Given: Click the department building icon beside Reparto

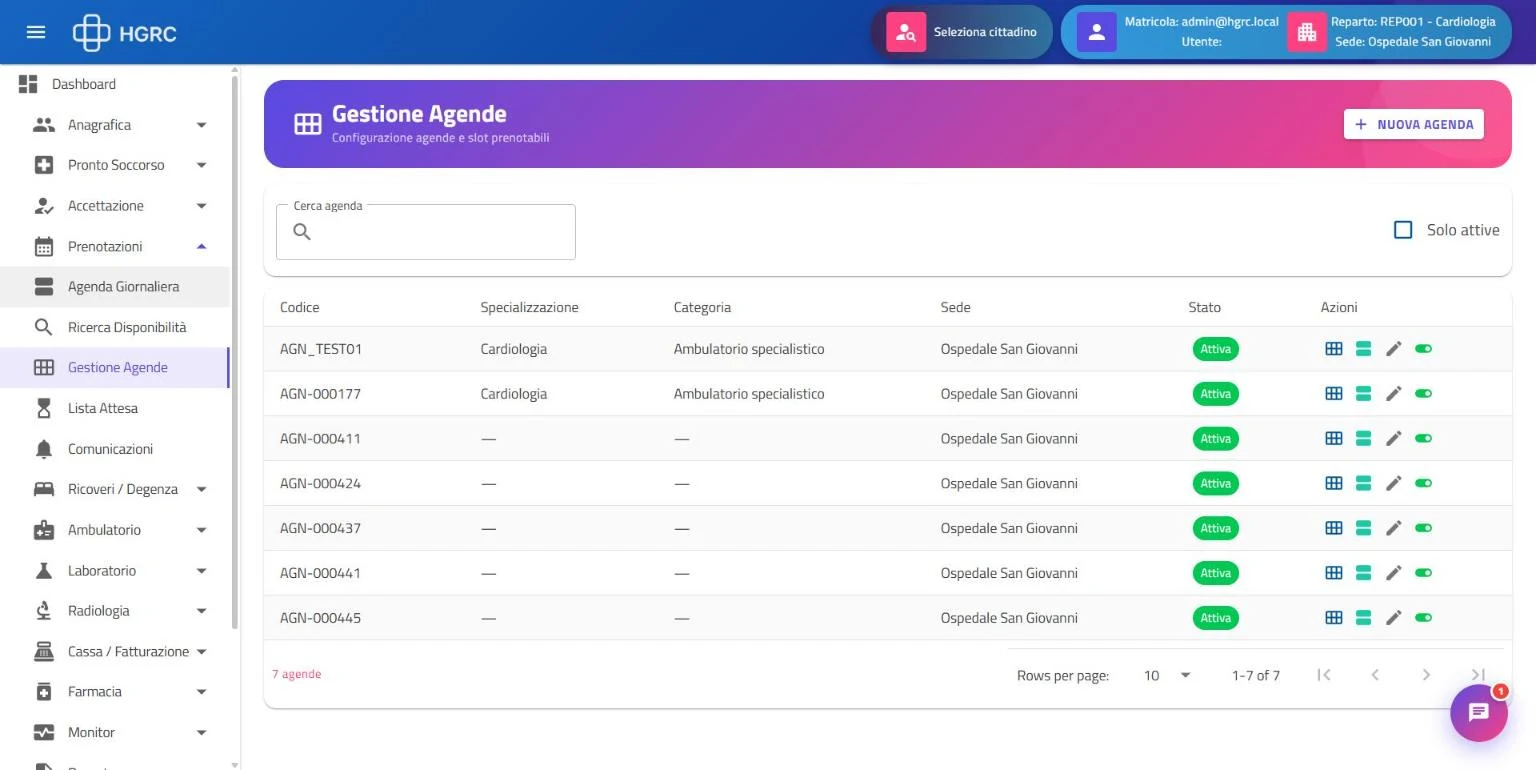Looking at the screenshot, I should point(1306,32).
